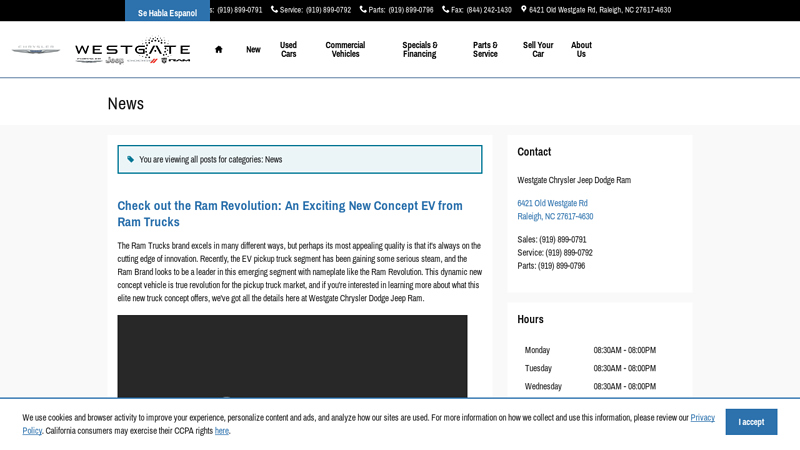Open the Used Cars menu
The image size is (800, 450).
(x=288, y=49)
